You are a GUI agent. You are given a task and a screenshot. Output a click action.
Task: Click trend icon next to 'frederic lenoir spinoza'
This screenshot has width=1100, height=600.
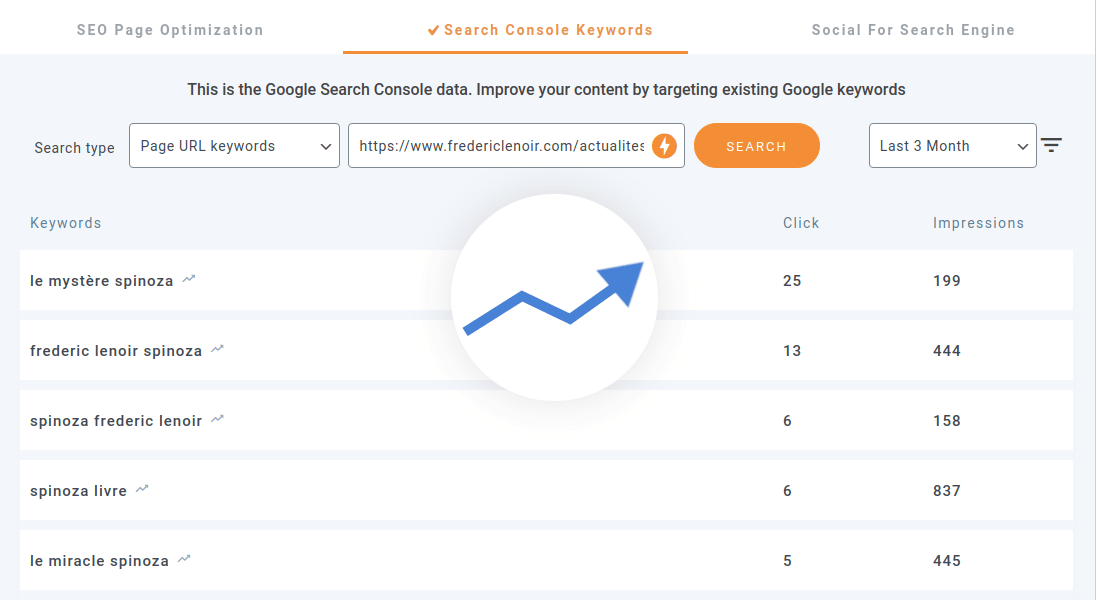click(x=218, y=350)
